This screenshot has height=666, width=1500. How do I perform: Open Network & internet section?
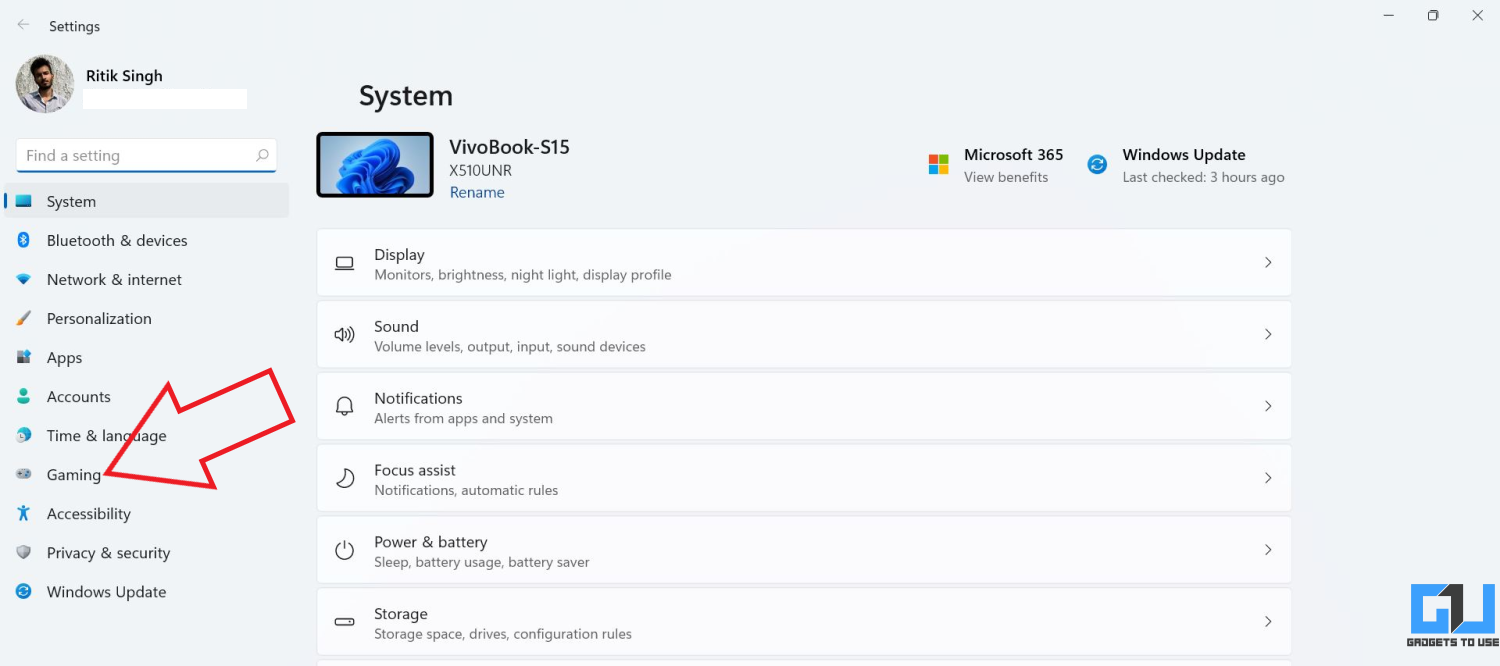[114, 280]
